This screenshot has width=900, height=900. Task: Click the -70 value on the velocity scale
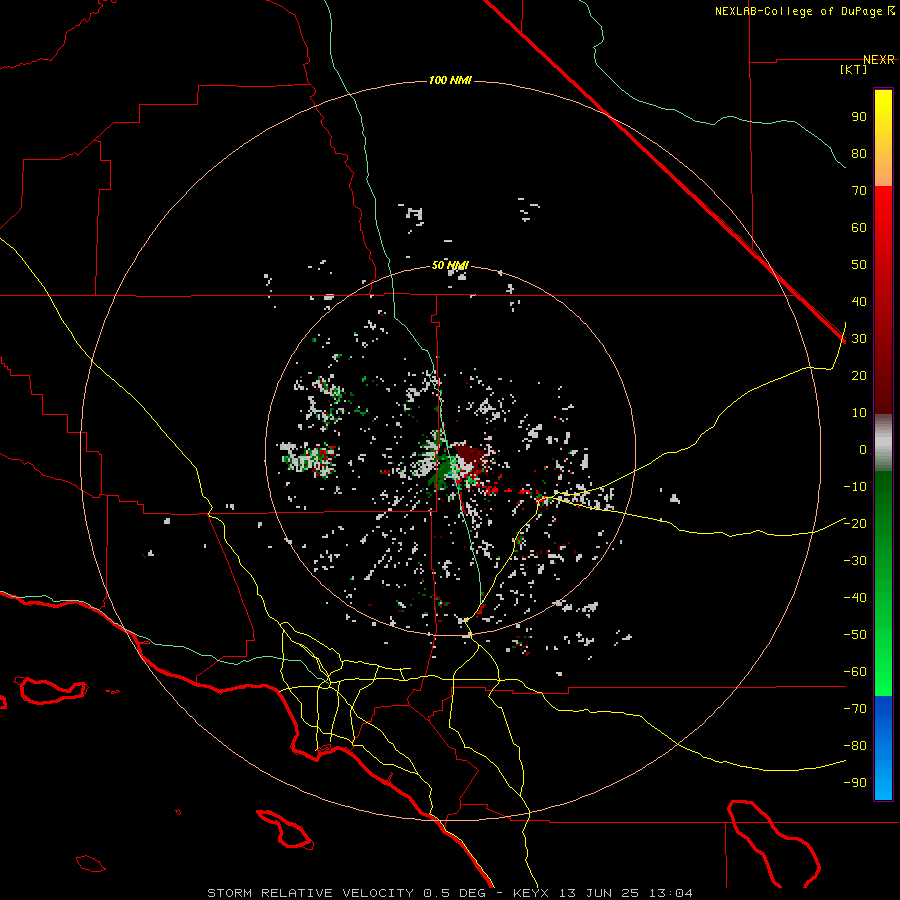855,709
